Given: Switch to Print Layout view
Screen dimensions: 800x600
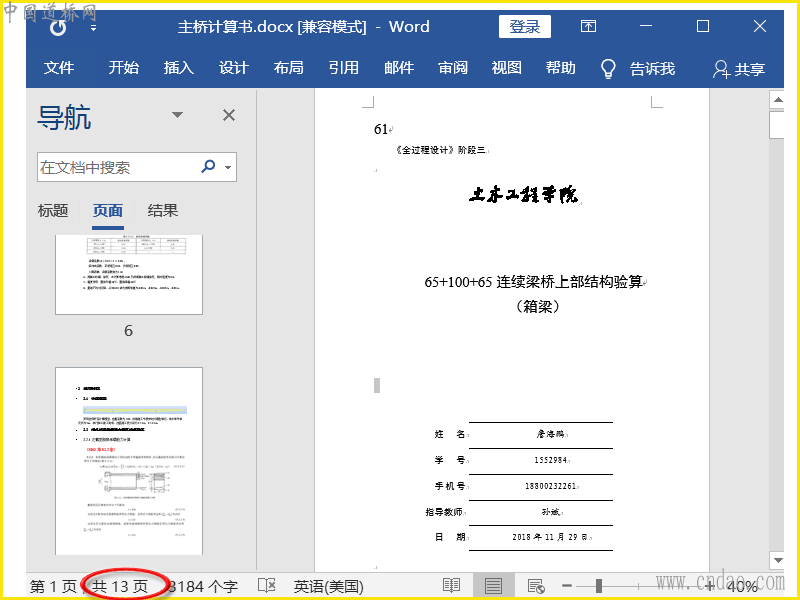Looking at the screenshot, I should pyautogui.click(x=493, y=586).
